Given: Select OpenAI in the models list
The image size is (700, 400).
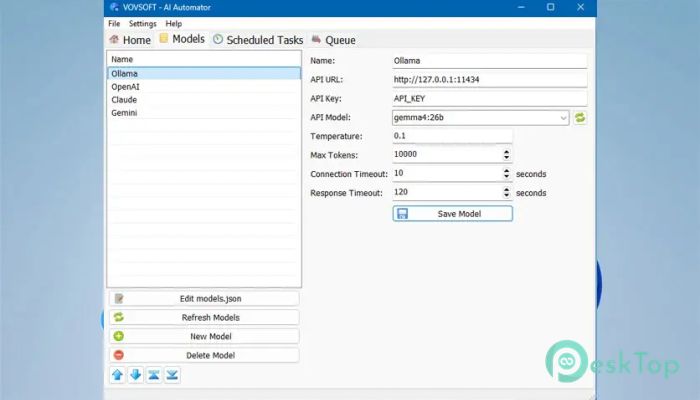Looking at the screenshot, I should [204, 87].
